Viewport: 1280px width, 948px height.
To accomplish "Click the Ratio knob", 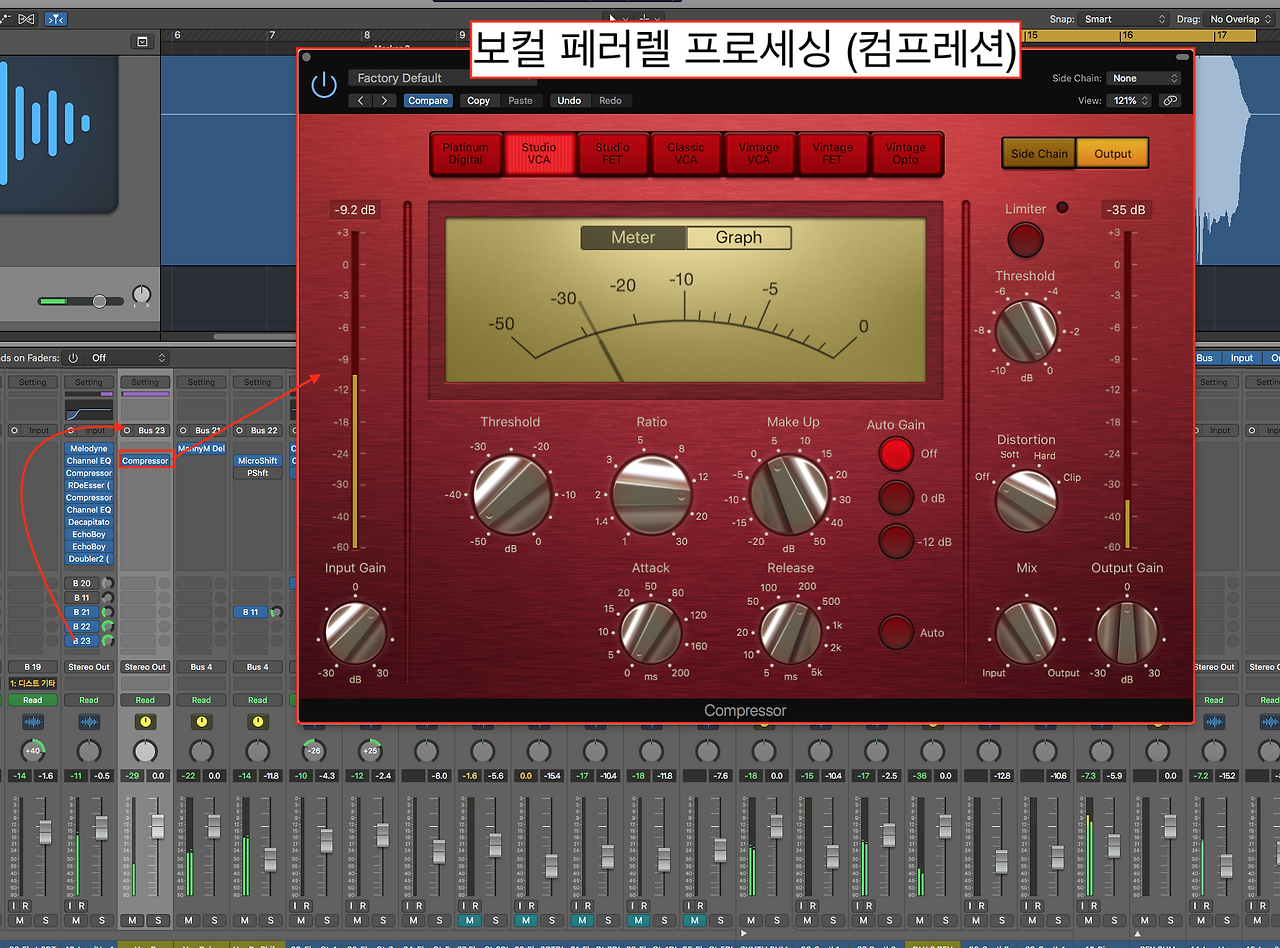I will [651, 495].
